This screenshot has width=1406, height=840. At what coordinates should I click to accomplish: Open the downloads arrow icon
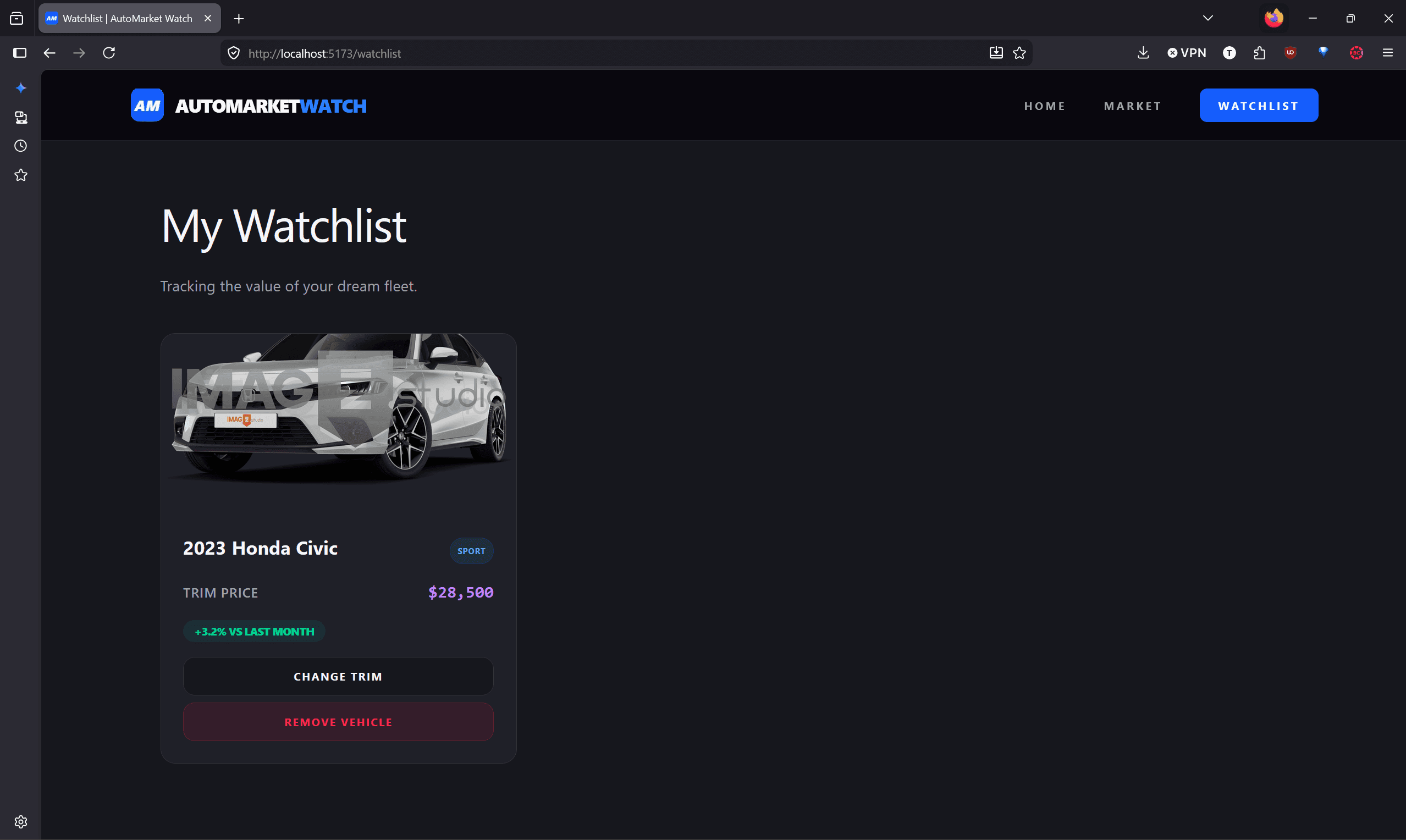coord(1143,53)
